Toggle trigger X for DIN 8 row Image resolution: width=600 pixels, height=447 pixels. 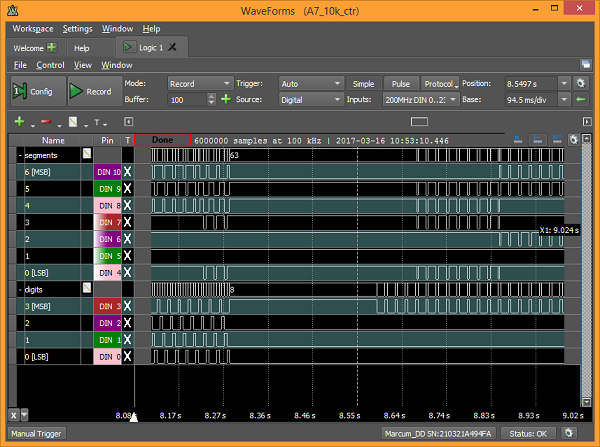click(127, 206)
